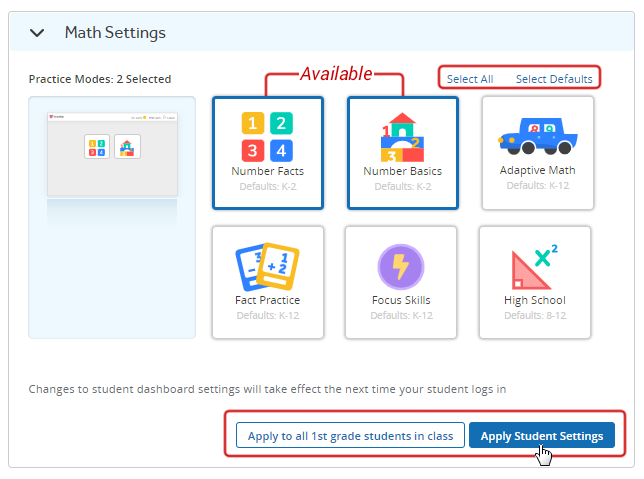
Task: Enable the High School mode card
Action: coord(535,282)
